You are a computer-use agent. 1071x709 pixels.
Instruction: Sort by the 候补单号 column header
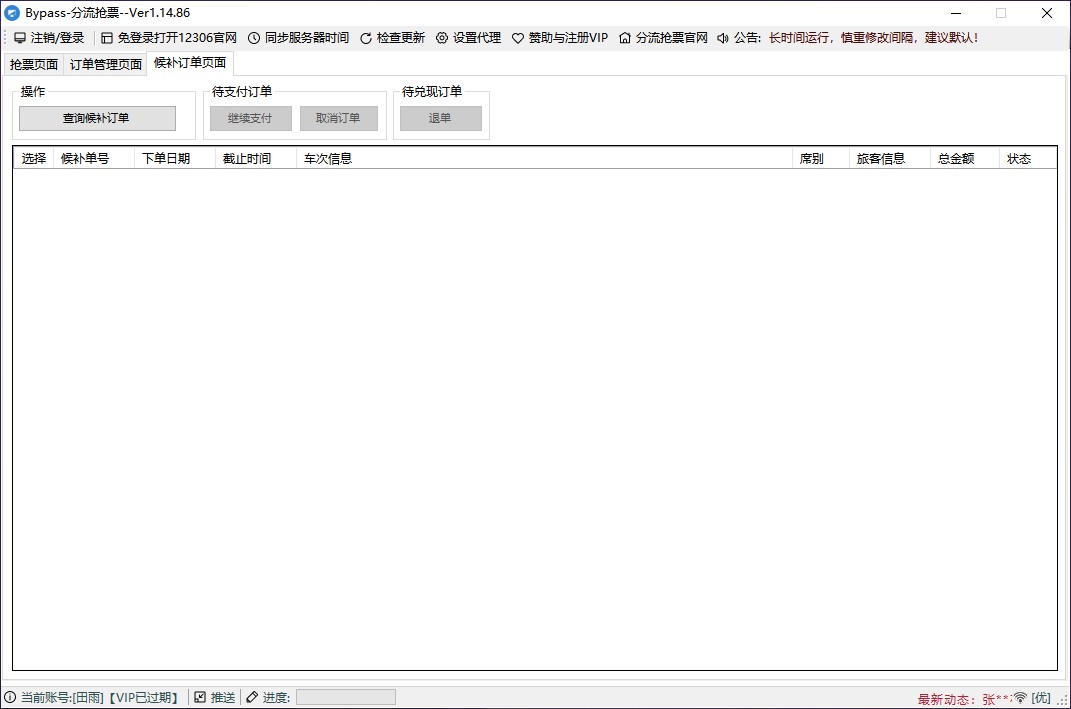[94, 158]
